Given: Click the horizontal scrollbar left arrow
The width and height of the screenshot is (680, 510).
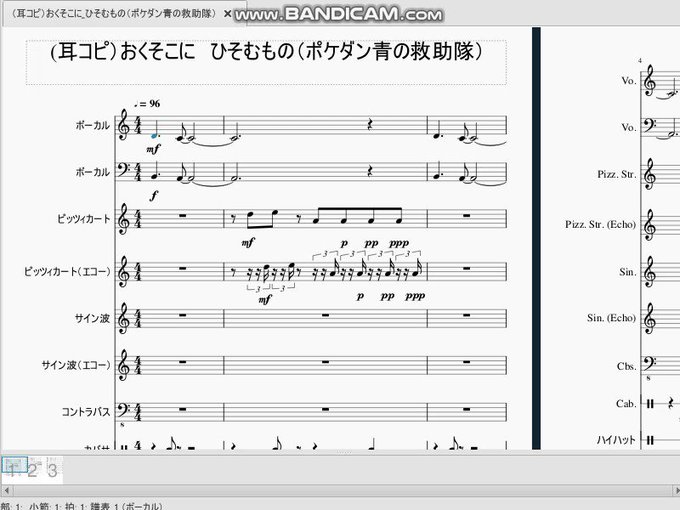Looking at the screenshot, I should 6,490.
